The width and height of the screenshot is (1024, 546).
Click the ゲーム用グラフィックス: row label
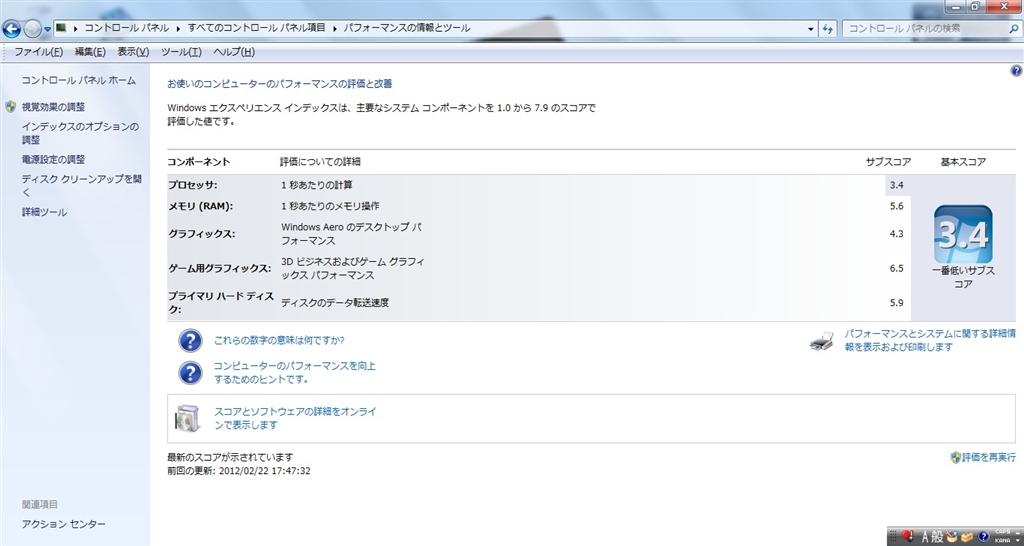tap(219, 268)
